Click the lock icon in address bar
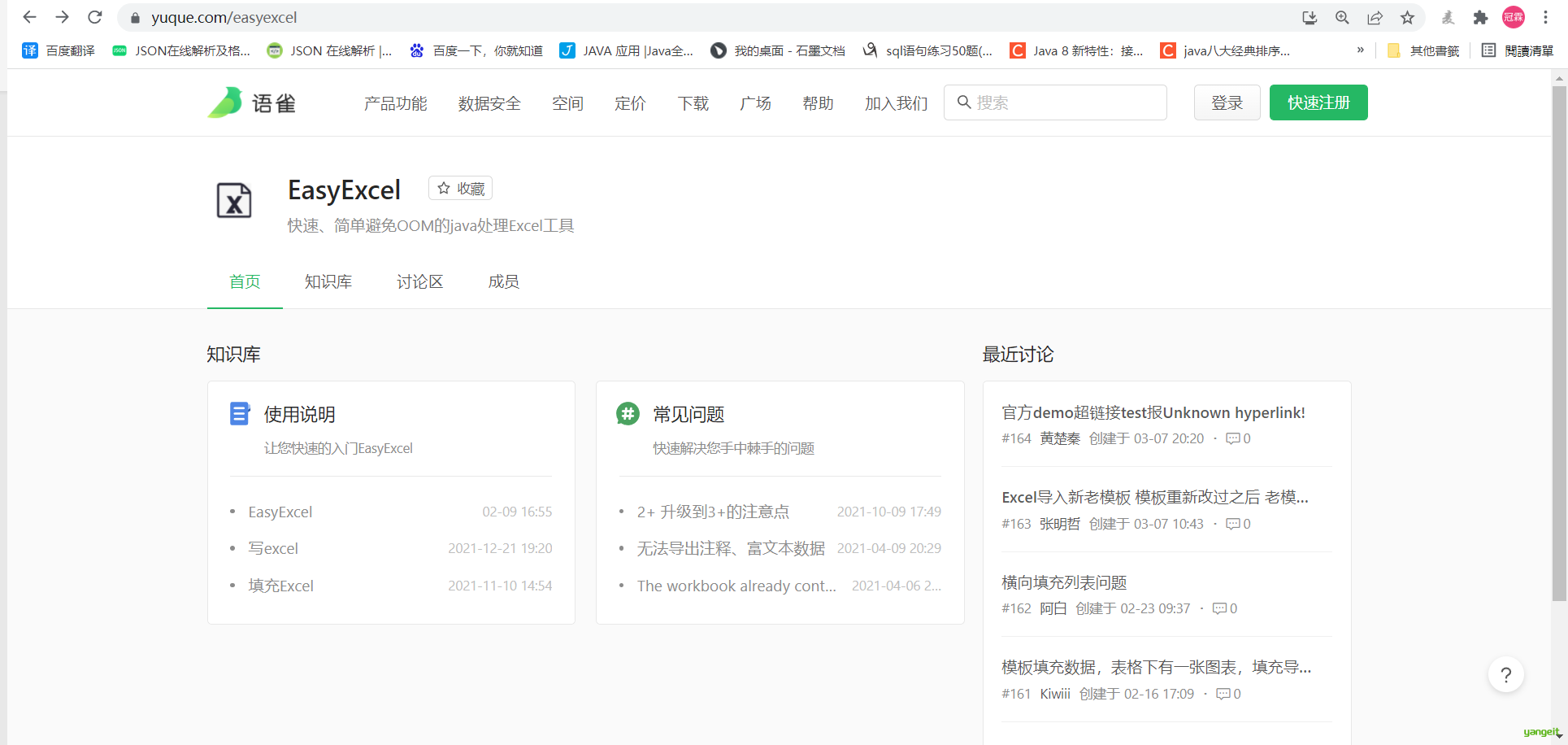The height and width of the screenshot is (745, 1568). pos(135,18)
